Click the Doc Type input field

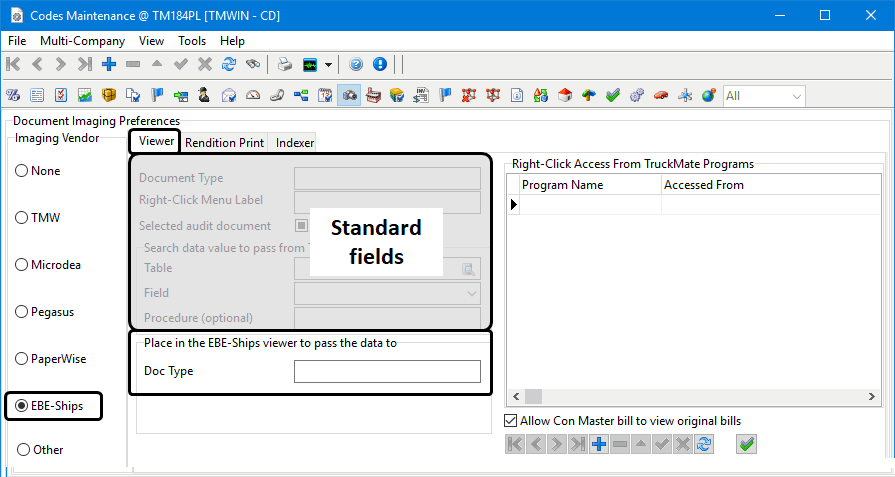click(x=388, y=371)
